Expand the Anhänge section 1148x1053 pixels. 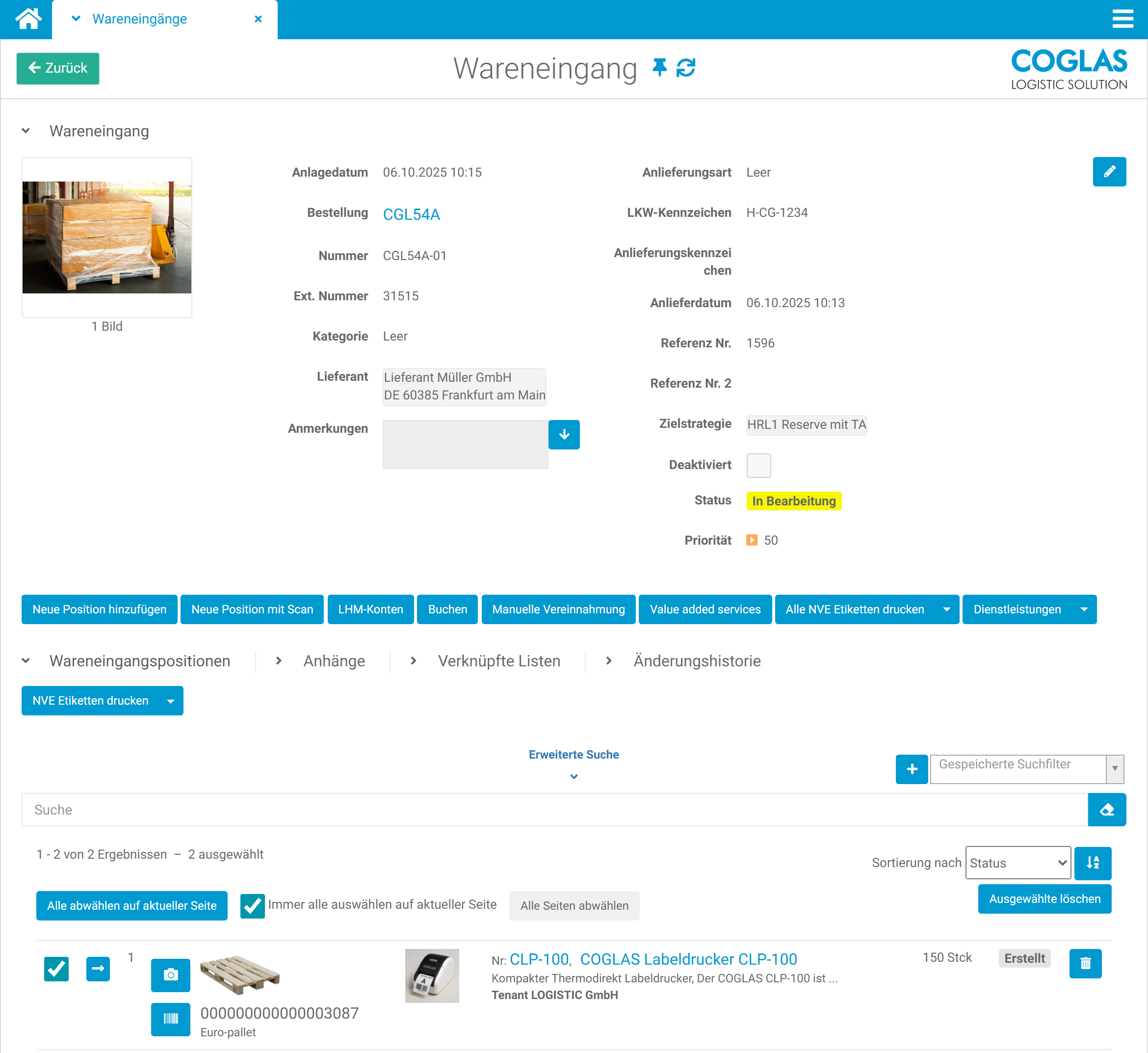pyautogui.click(x=333, y=660)
